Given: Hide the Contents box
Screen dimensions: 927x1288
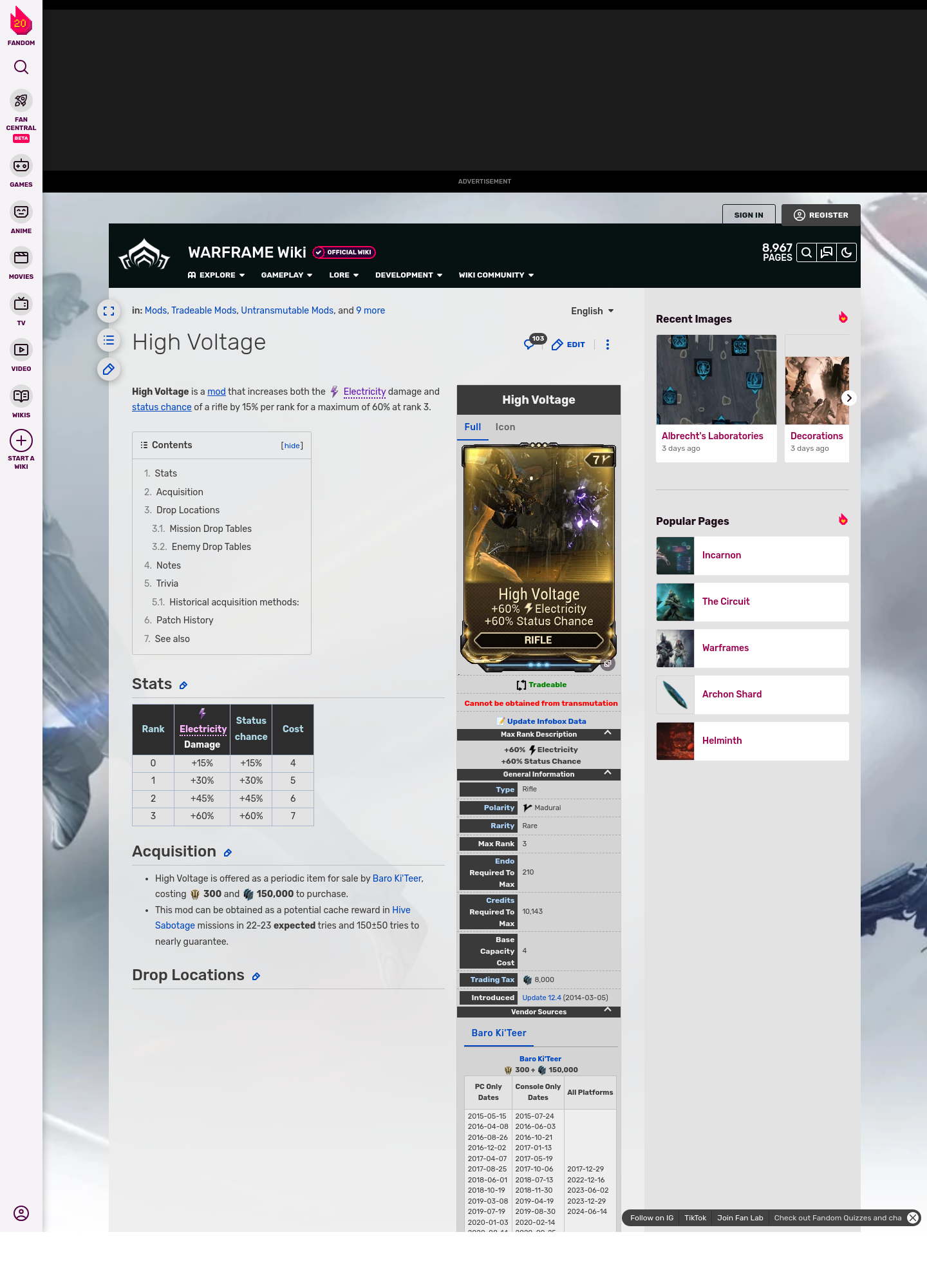Looking at the screenshot, I should pyautogui.click(x=292, y=446).
